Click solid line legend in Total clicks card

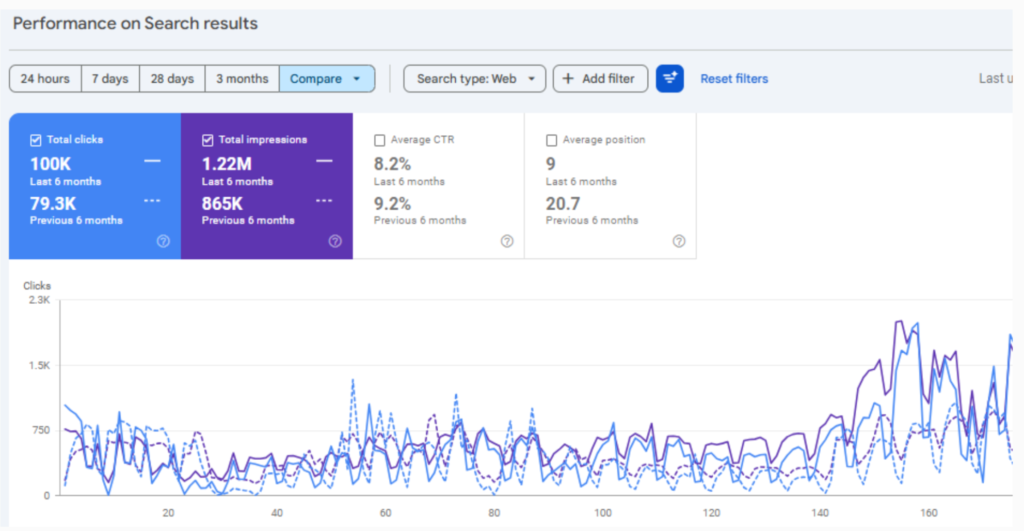(x=152, y=161)
